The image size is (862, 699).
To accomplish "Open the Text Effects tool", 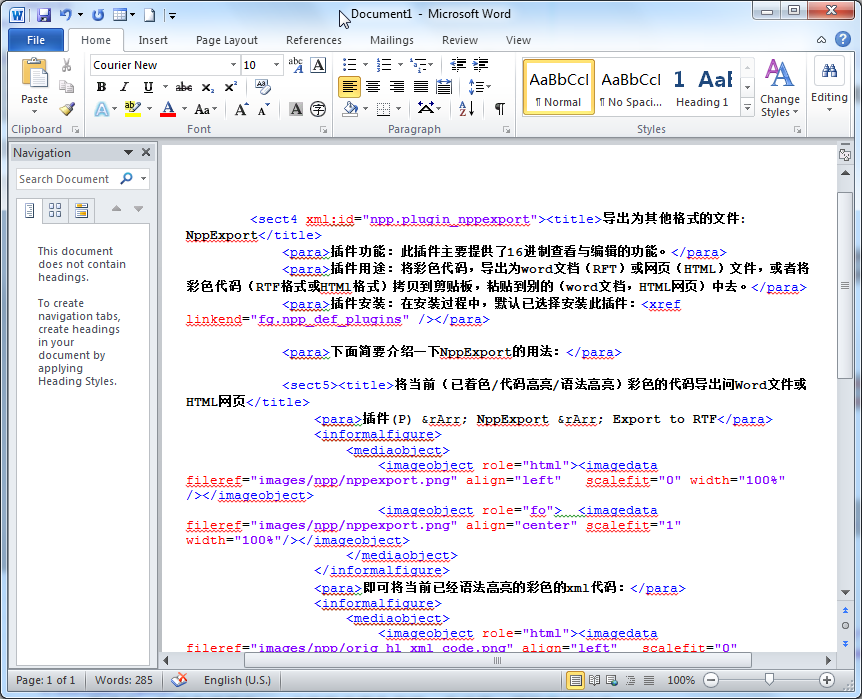I will coord(101,109).
